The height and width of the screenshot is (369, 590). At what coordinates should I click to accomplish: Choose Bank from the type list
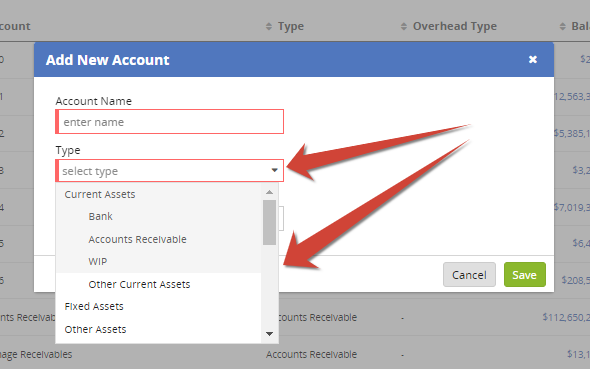click(x=100, y=217)
